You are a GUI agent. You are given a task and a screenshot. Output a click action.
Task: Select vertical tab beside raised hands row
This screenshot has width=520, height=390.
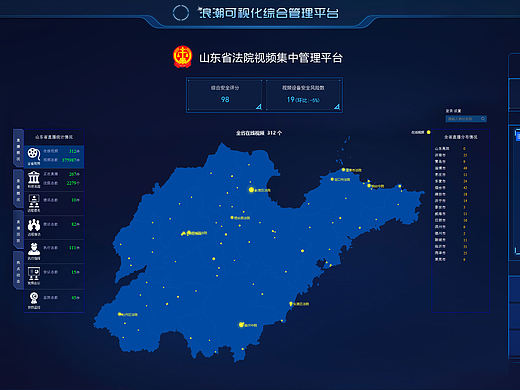(18, 229)
